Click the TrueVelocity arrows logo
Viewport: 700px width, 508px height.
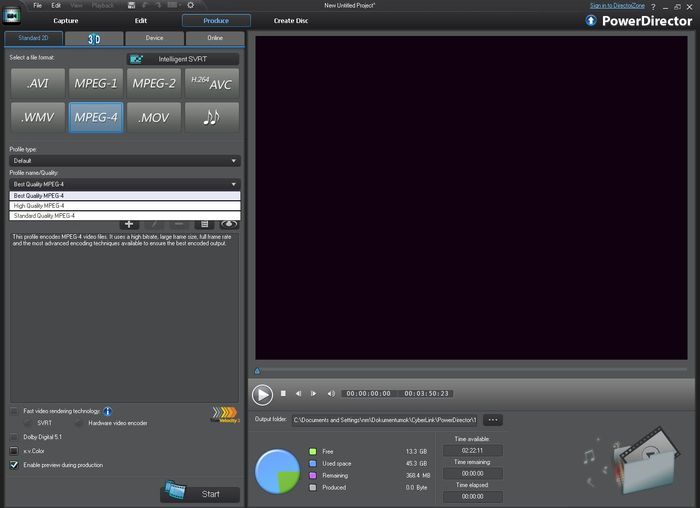click(x=225, y=414)
